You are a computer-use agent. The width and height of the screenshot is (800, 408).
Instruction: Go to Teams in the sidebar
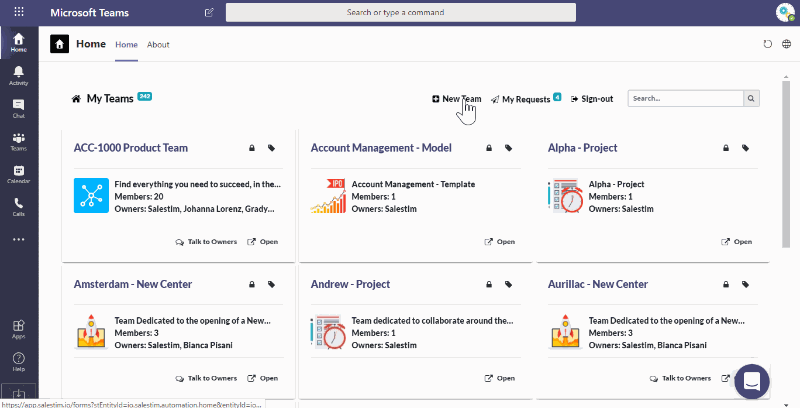18,141
